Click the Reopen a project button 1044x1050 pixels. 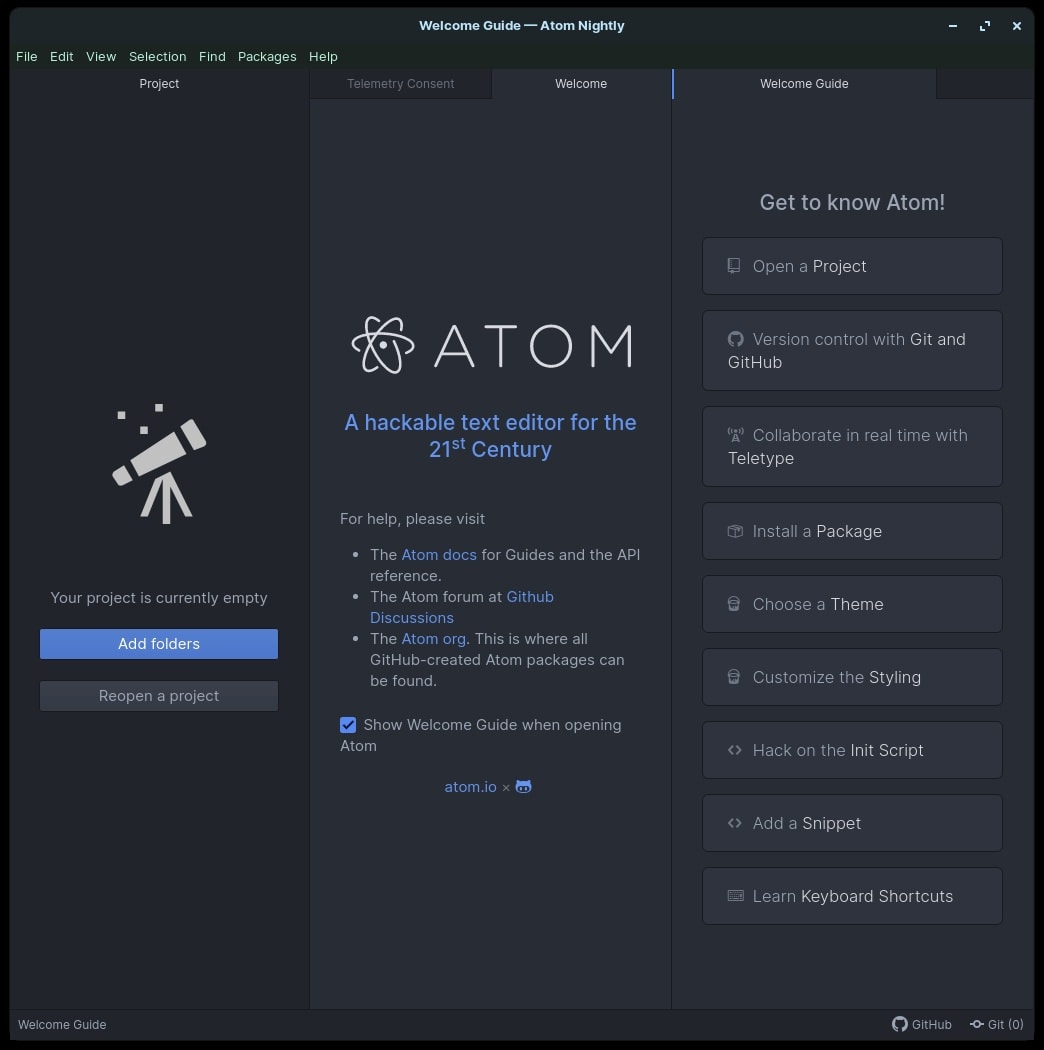(159, 696)
